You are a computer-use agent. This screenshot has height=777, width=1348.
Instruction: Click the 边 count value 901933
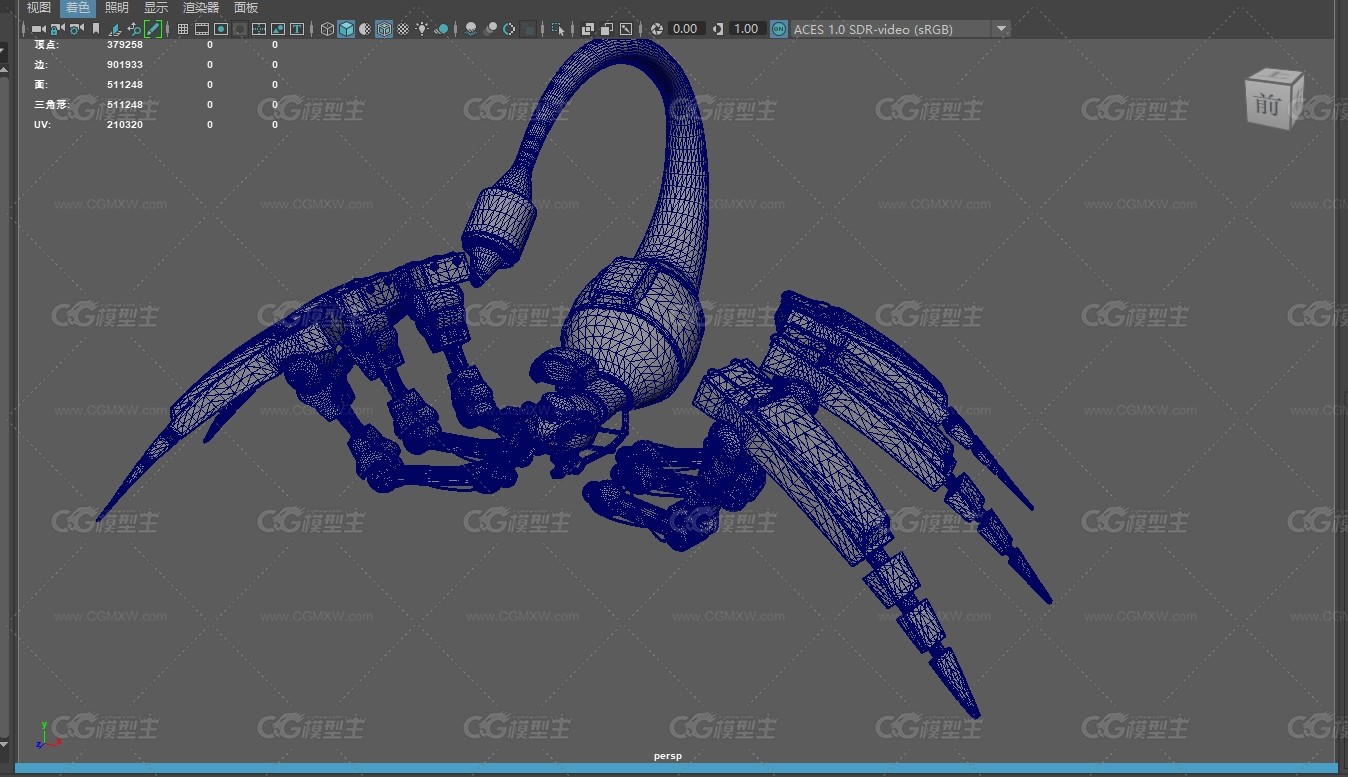(x=125, y=65)
